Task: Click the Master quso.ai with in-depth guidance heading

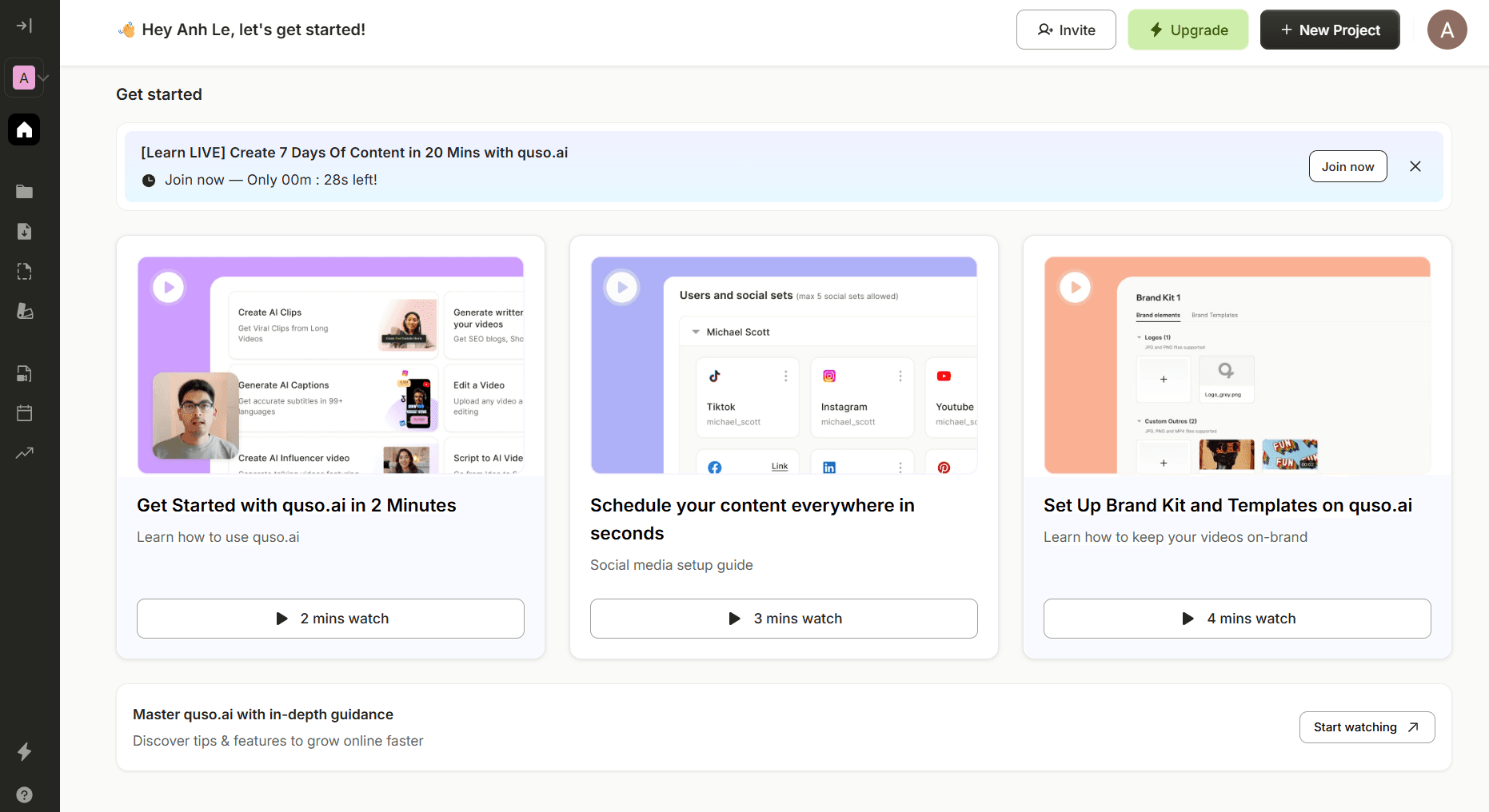Action: (x=263, y=714)
